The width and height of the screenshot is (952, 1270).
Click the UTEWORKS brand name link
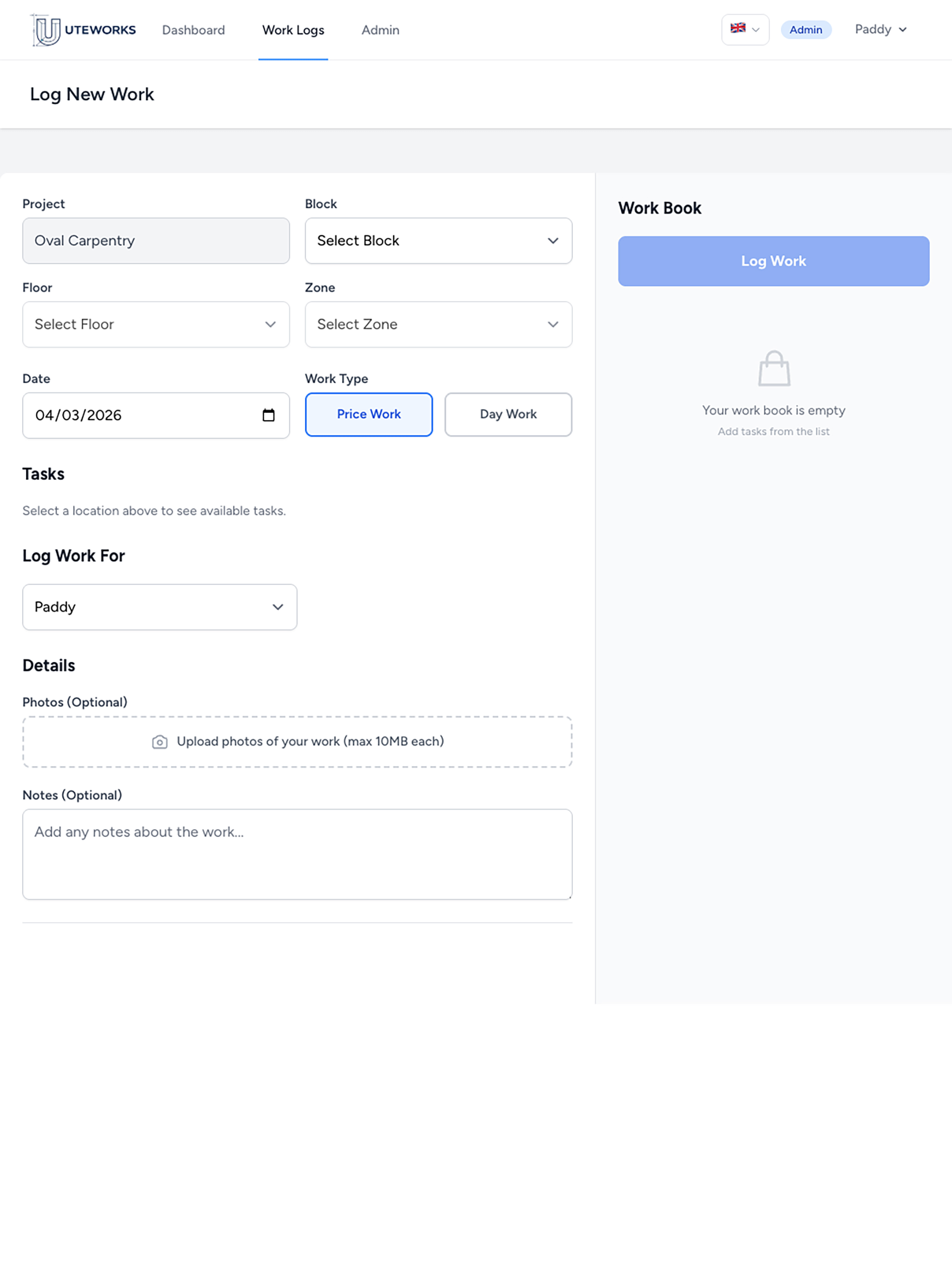tap(100, 30)
